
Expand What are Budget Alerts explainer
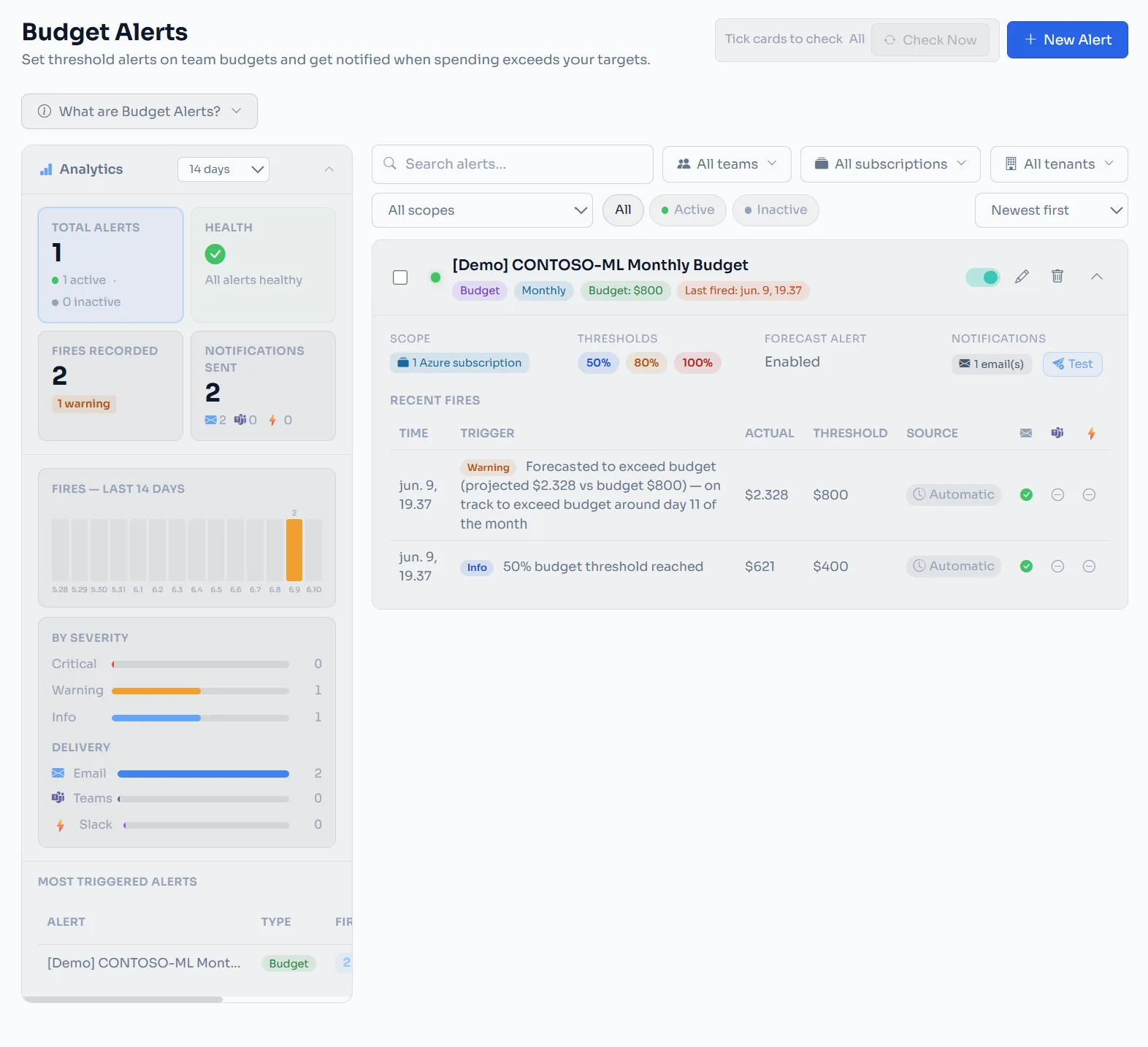tap(139, 111)
